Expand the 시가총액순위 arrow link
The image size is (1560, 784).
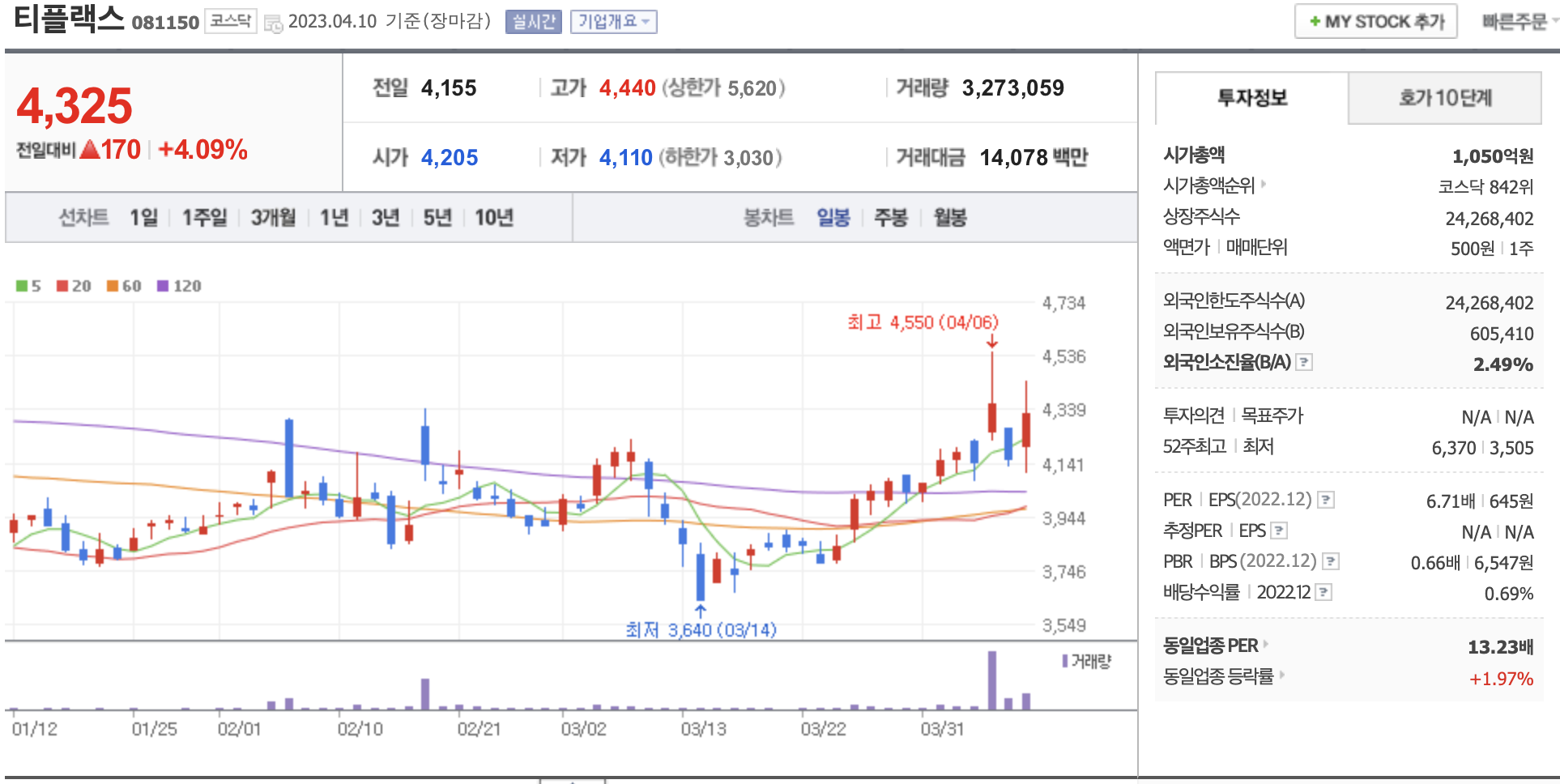(1263, 185)
